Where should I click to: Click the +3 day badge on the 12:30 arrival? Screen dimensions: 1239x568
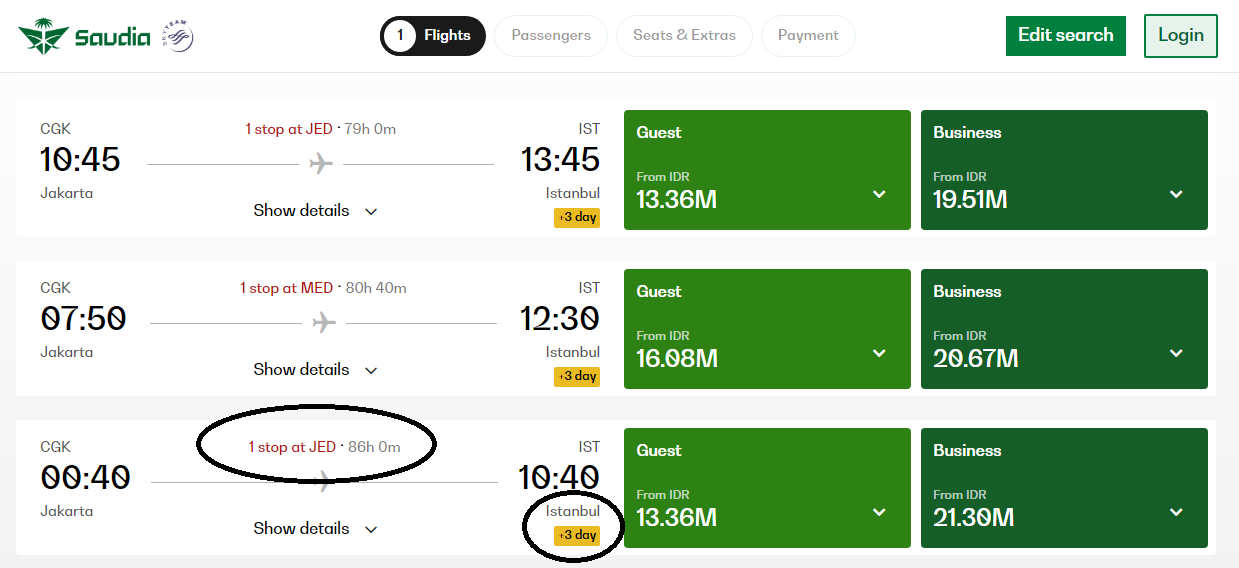tap(577, 376)
